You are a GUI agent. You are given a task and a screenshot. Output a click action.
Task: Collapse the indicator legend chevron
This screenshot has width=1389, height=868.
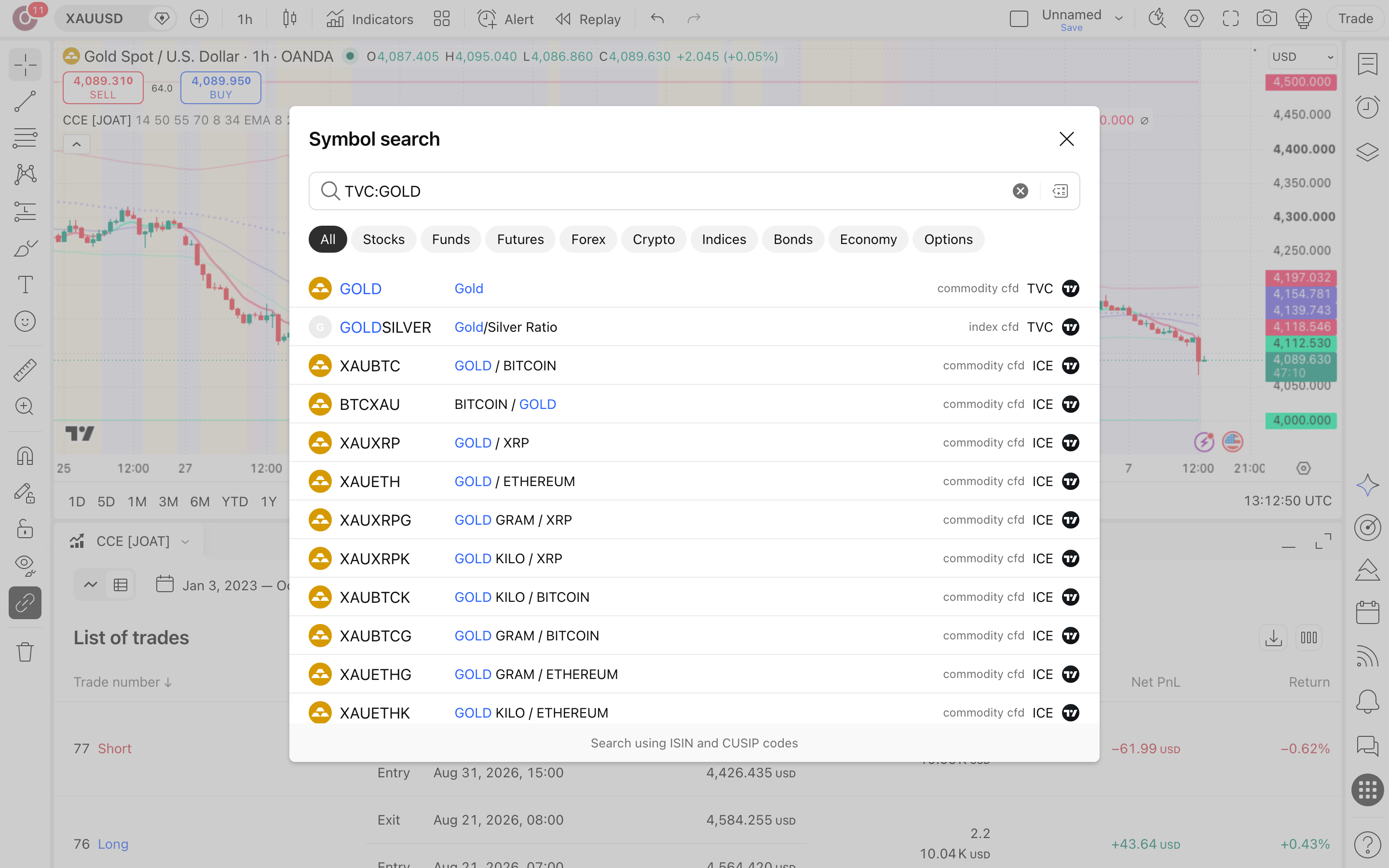pyautogui.click(x=76, y=144)
